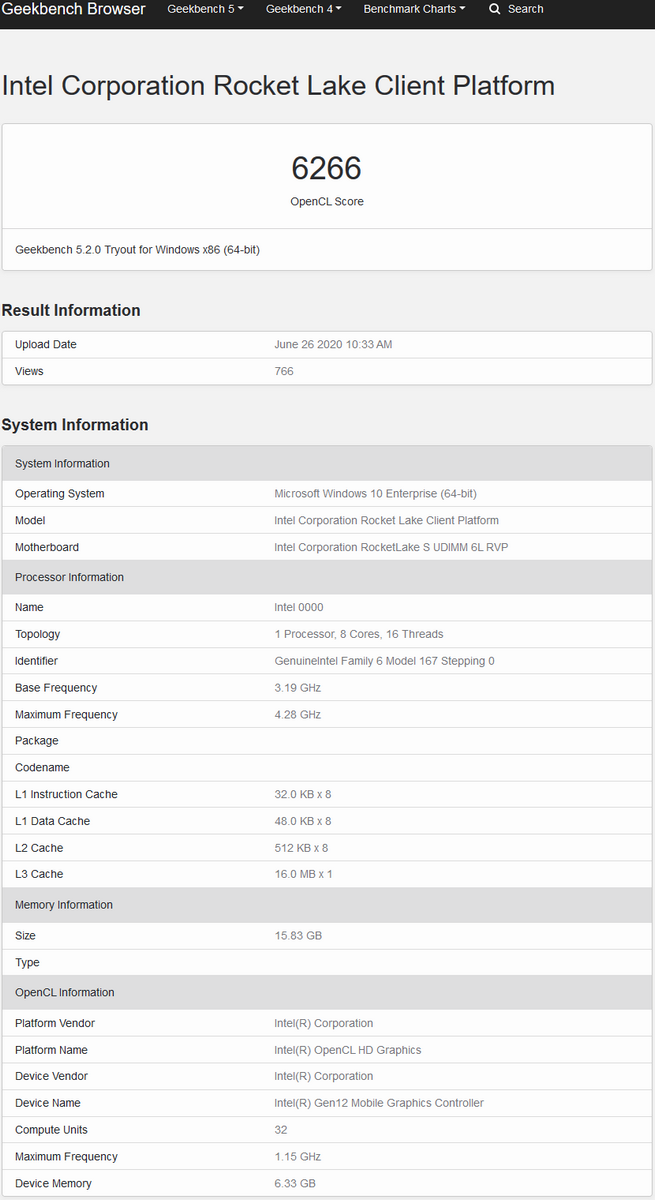Select the RocketLake S UDIMM 6L RVP motherboard
This screenshot has width=655, height=1200.
(x=392, y=548)
